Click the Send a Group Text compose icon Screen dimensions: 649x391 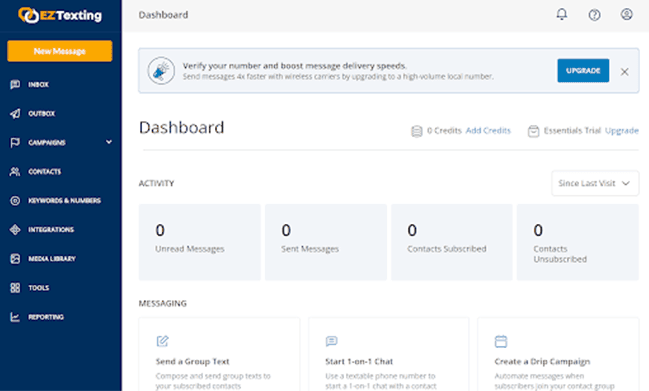pyautogui.click(x=163, y=341)
